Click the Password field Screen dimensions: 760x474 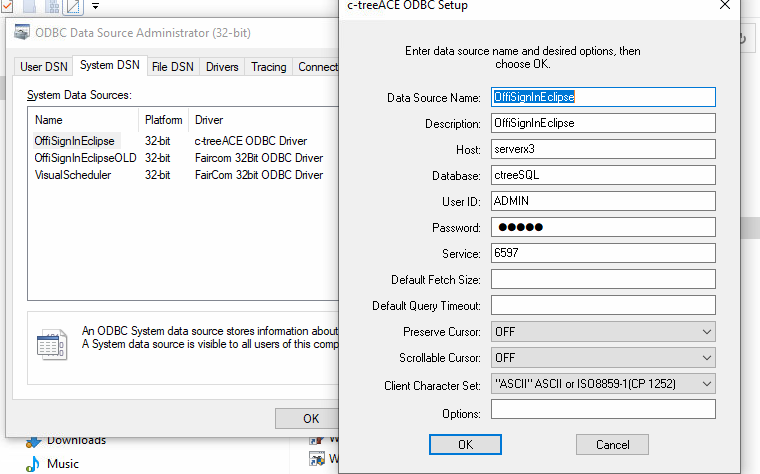click(603, 227)
